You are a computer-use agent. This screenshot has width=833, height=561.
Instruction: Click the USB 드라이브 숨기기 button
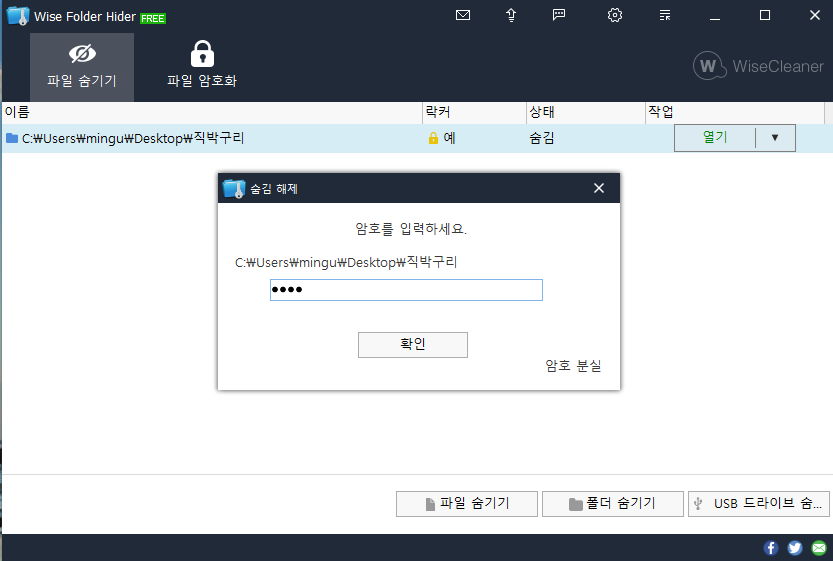759,504
